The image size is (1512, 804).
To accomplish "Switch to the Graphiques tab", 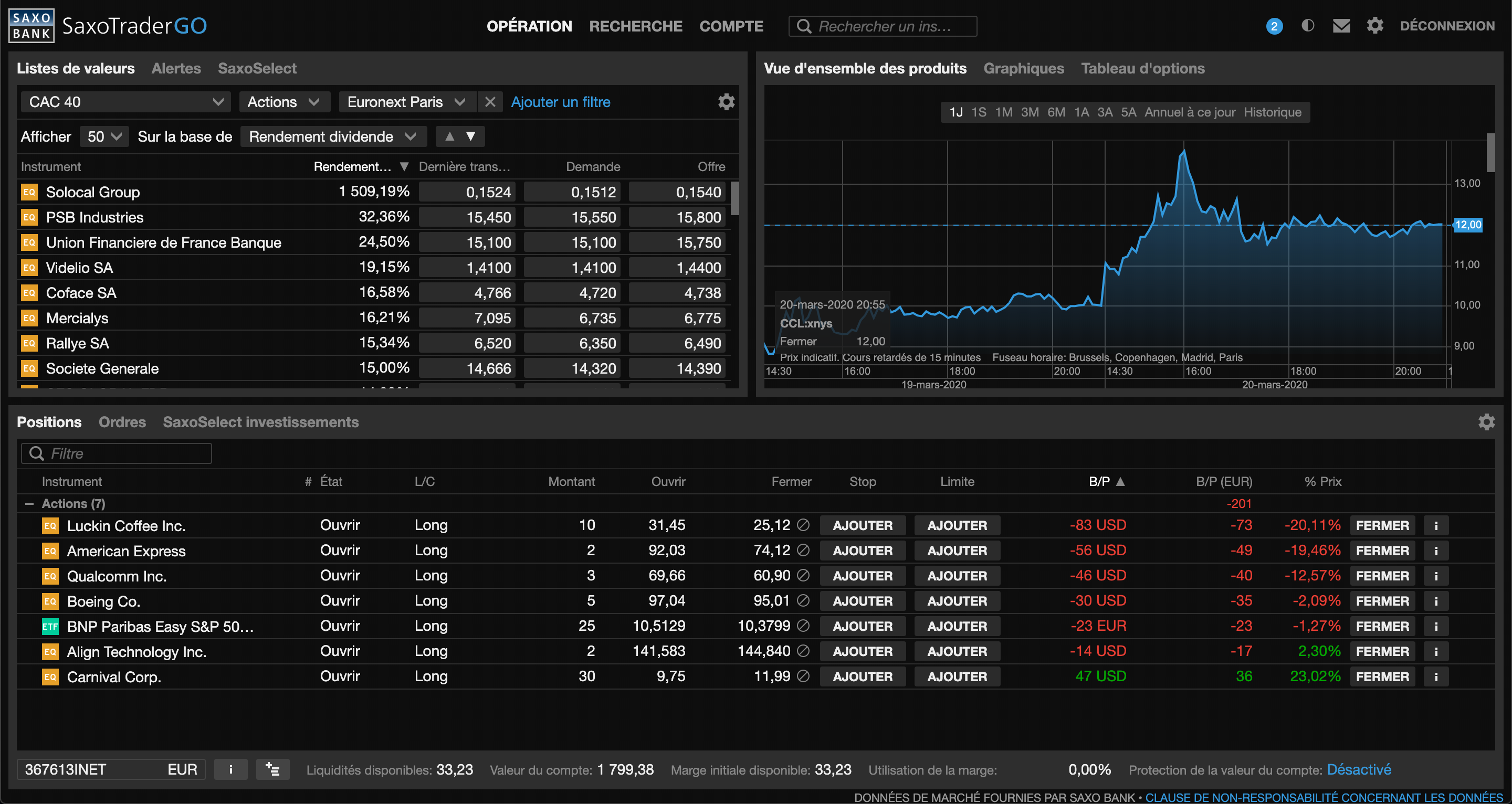I will click(x=1024, y=69).
